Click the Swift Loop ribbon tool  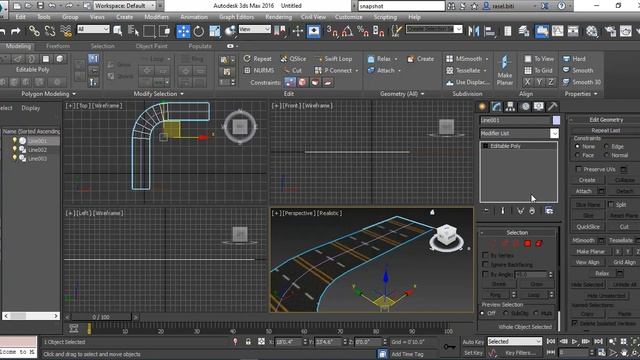[x=334, y=59]
